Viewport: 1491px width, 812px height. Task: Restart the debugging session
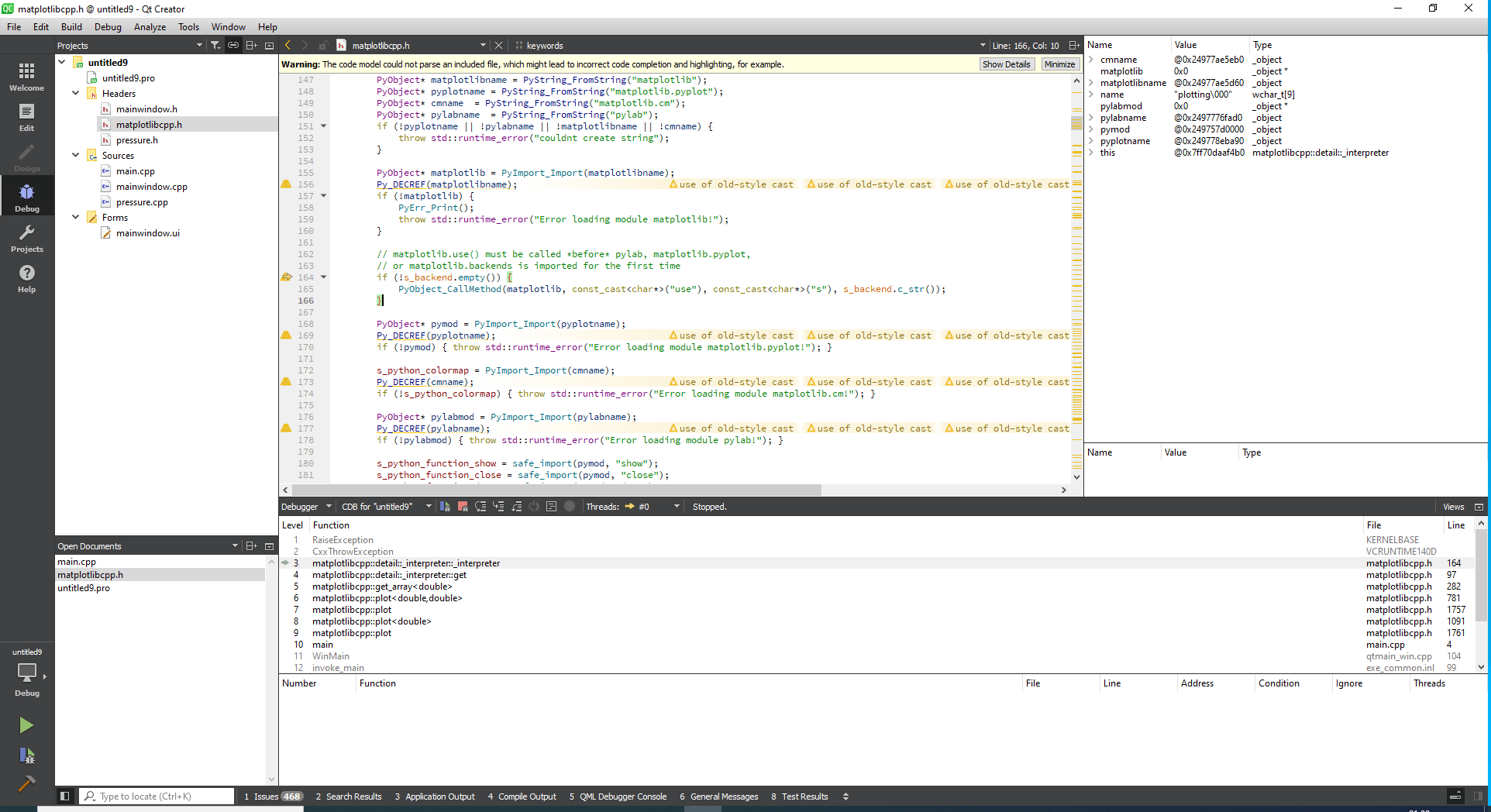534,507
